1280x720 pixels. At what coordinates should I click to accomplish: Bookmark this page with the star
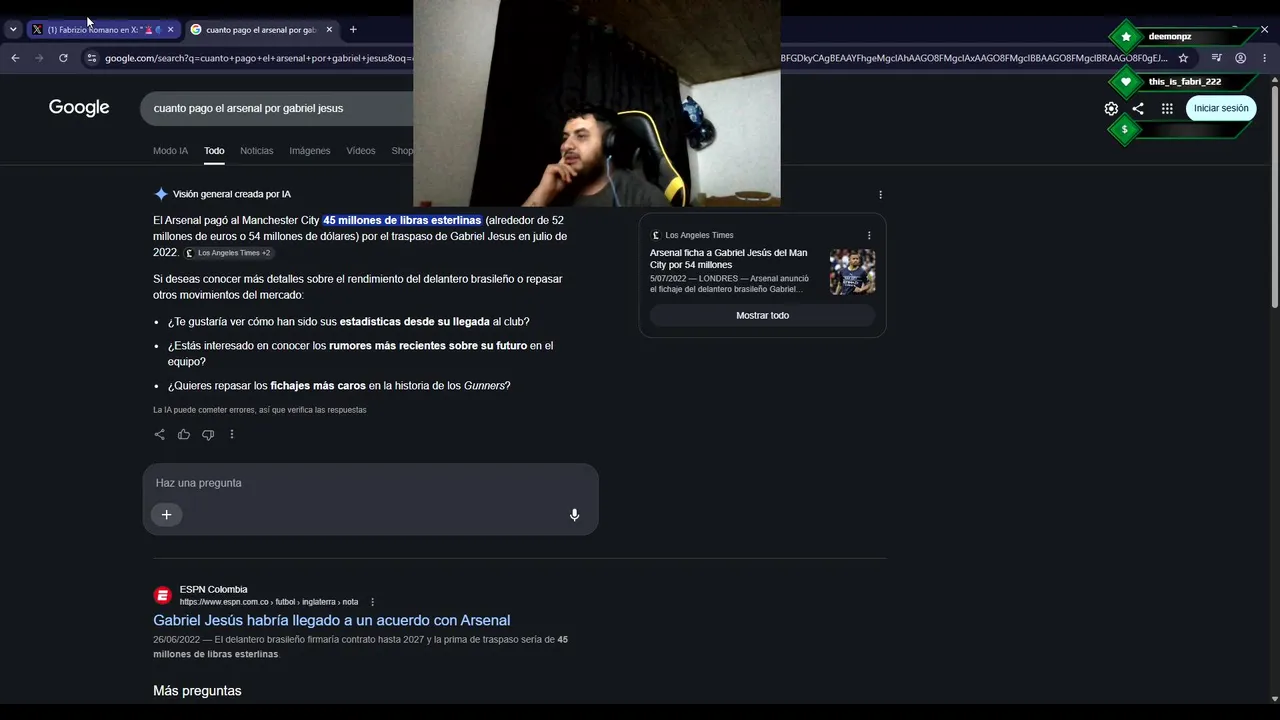pos(1183,58)
